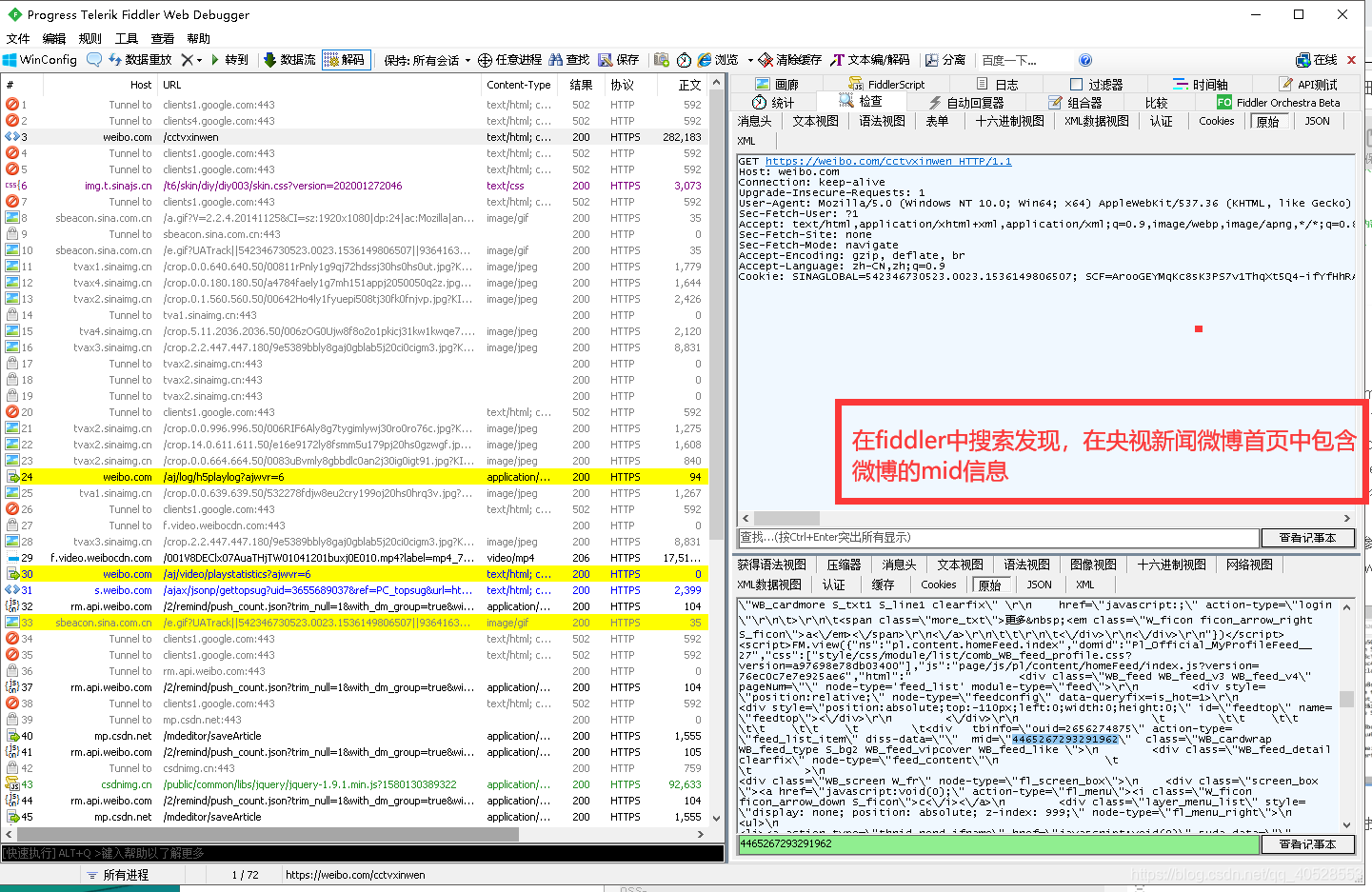
Task: Select session 43 csdnimg.cn jquery row
Action: coord(354,784)
